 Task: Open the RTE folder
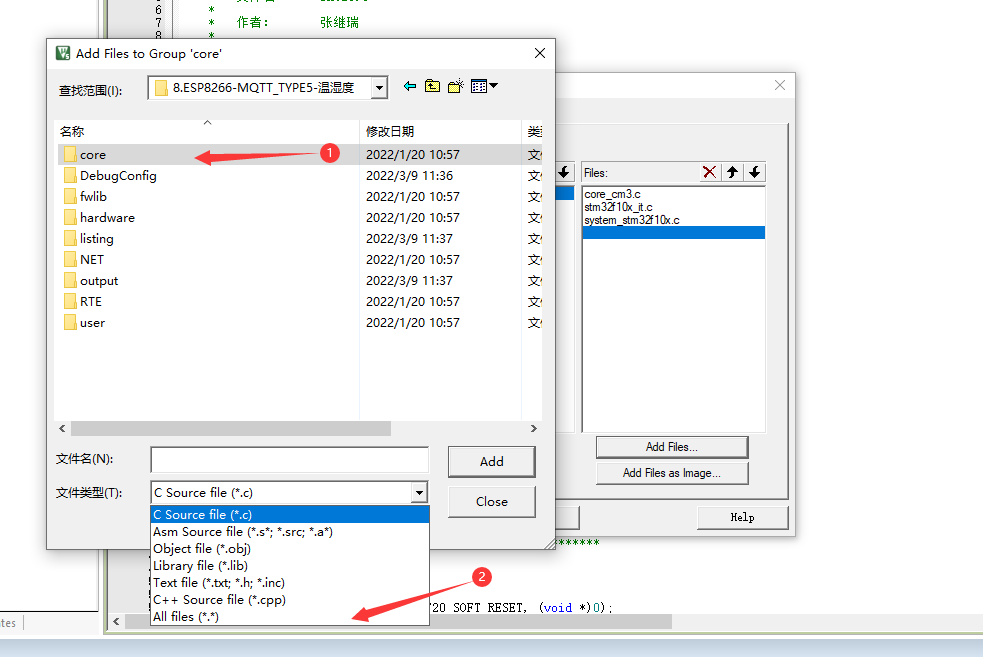click(x=91, y=302)
